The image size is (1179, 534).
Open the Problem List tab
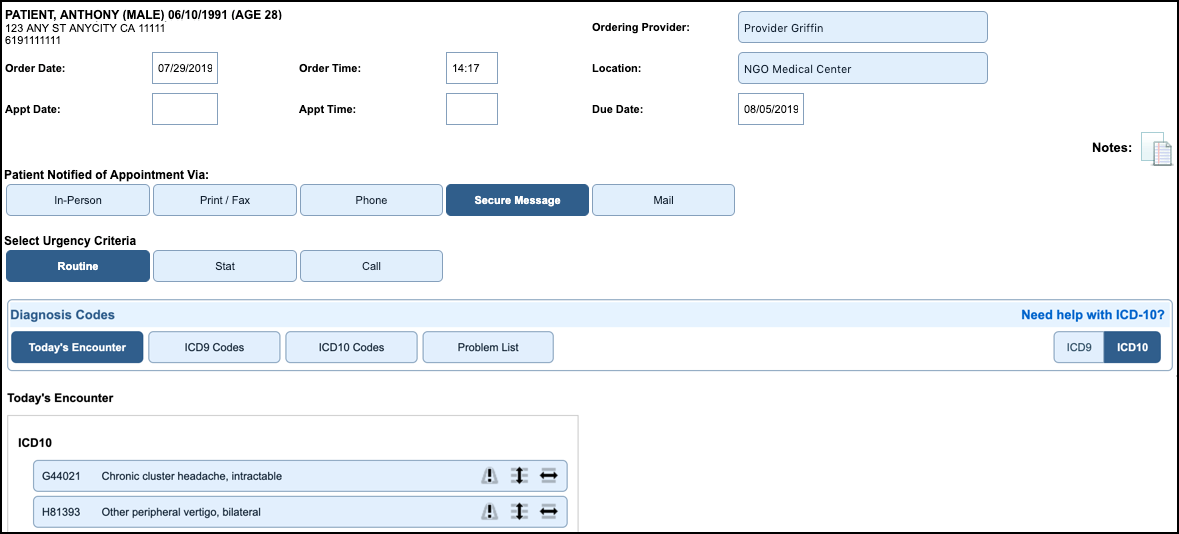(x=488, y=347)
